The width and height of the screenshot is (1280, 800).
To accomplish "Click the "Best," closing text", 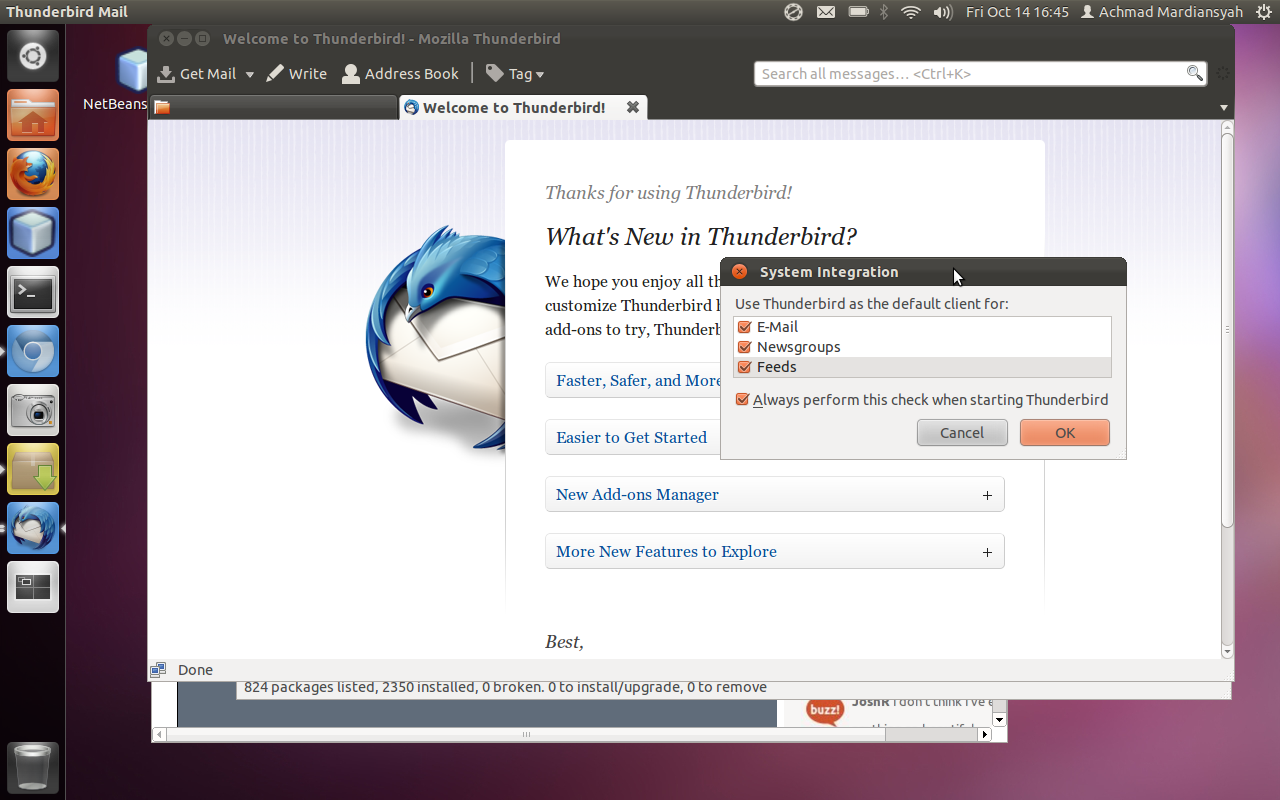I will 564,642.
